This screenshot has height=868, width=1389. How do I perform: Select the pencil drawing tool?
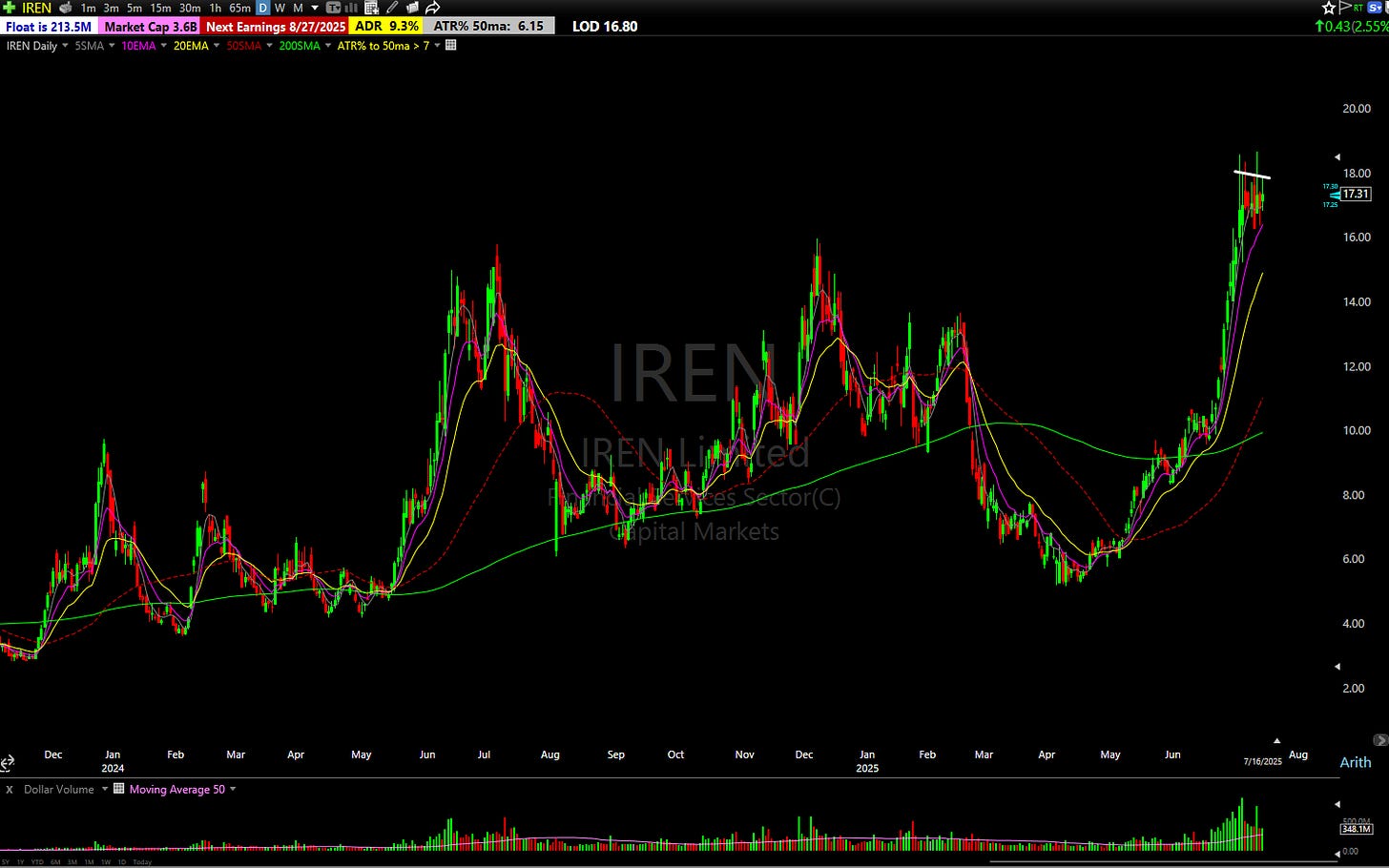(x=392, y=8)
